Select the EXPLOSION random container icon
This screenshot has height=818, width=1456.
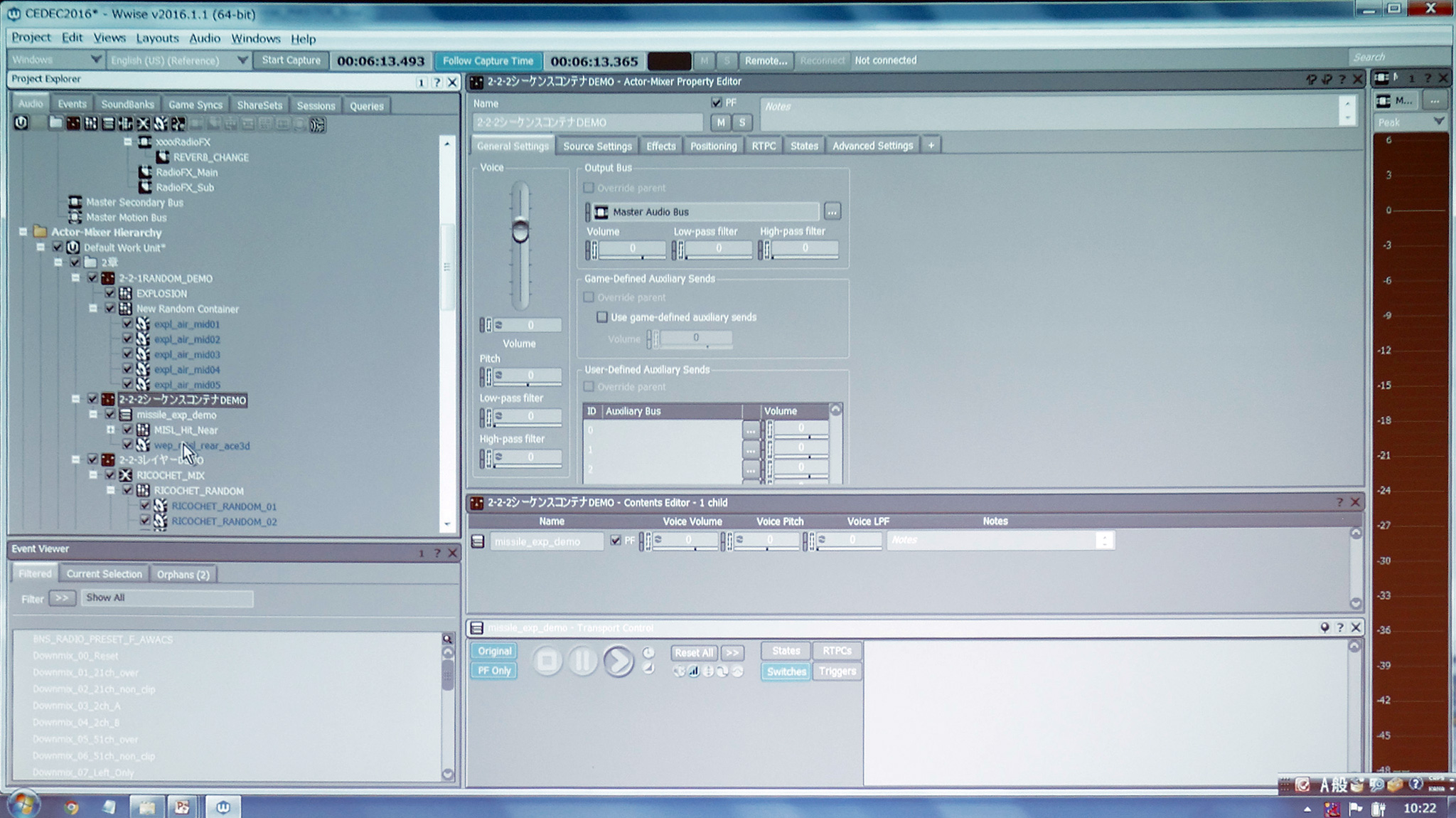pyautogui.click(x=126, y=293)
